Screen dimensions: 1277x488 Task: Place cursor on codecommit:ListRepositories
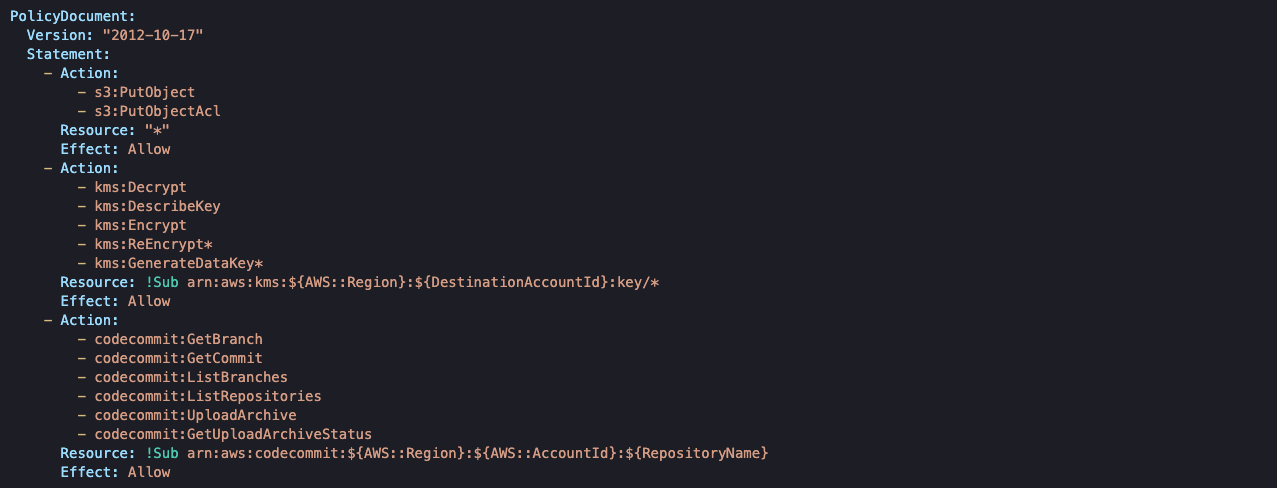pos(207,396)
